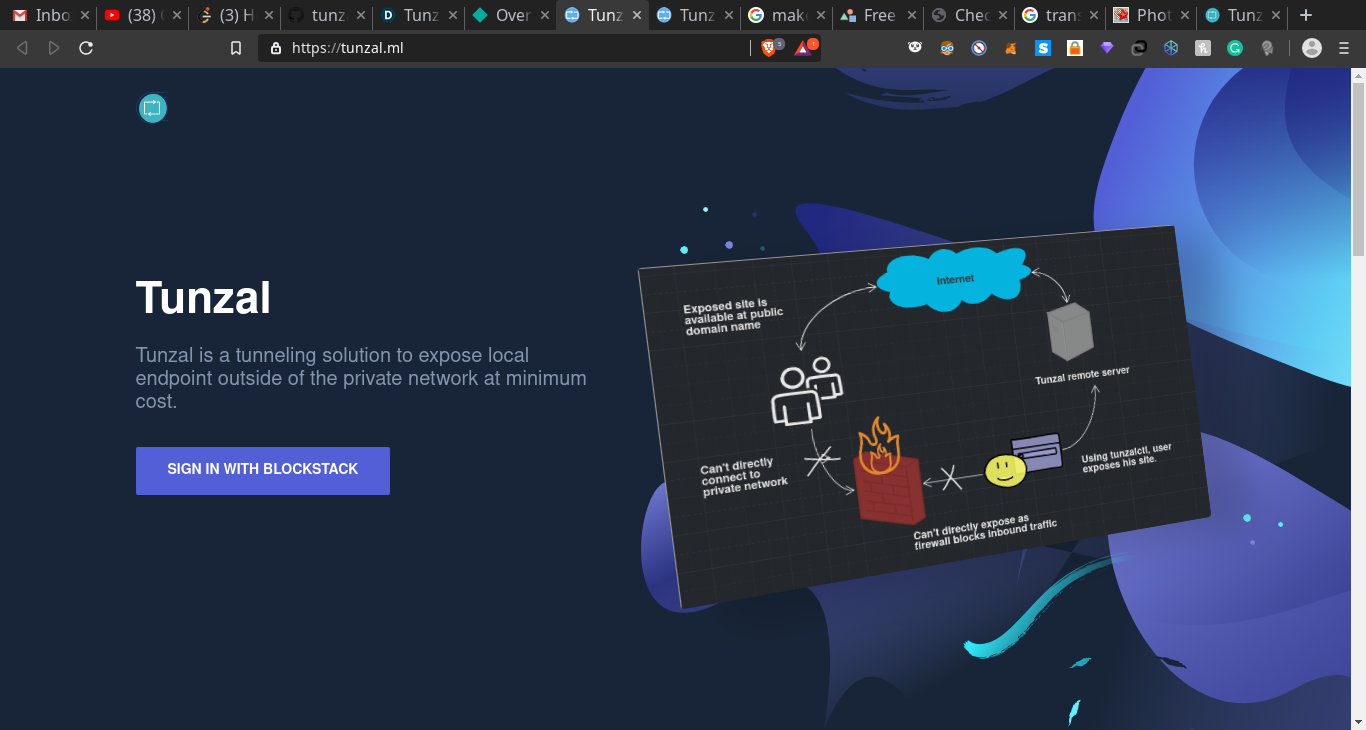Open a new tab with the plus button
Viewport: 1366px width, 730px height.
[x=1305, y=15]
